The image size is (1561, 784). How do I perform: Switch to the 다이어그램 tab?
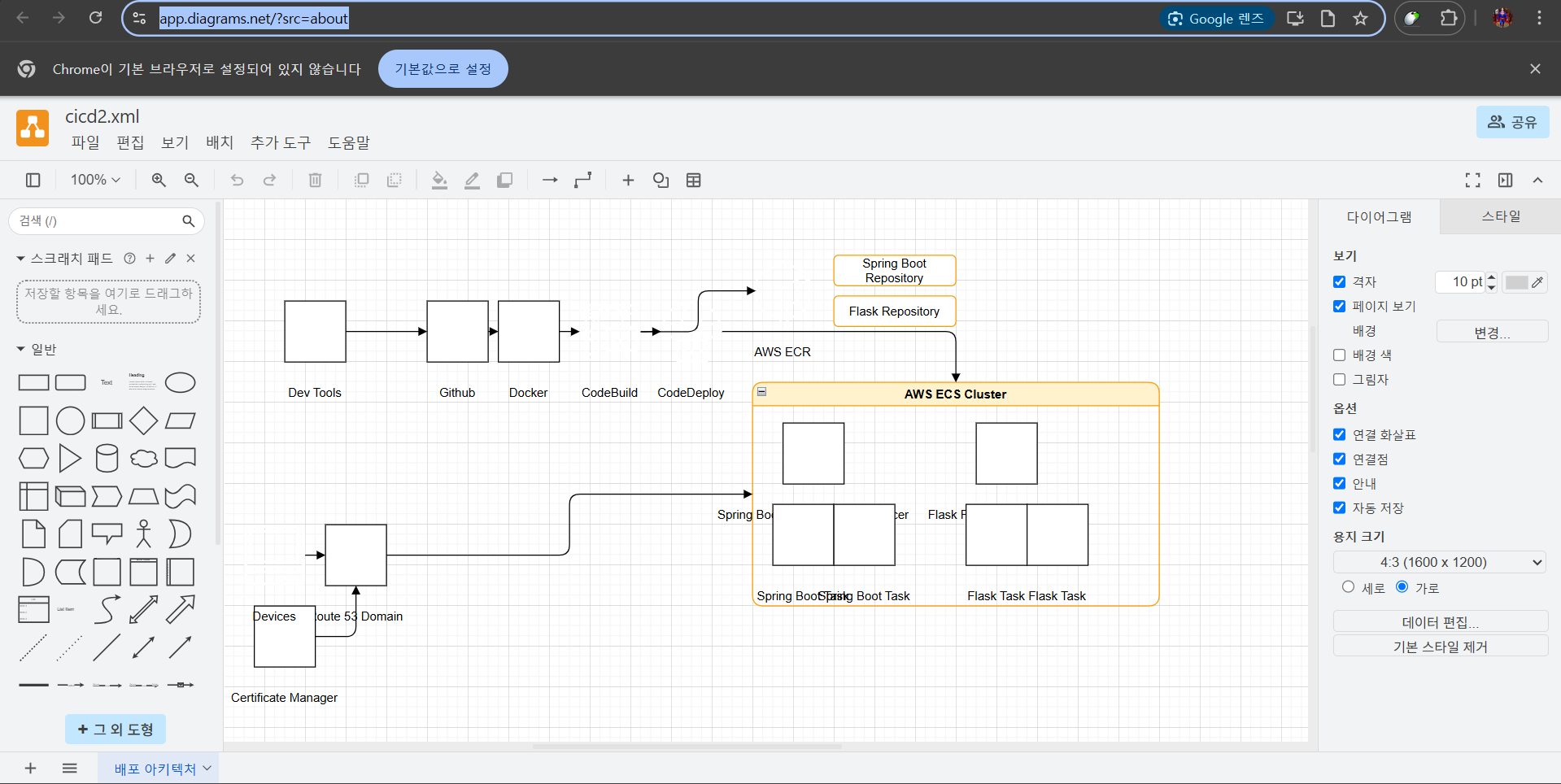click(1379, 216)
